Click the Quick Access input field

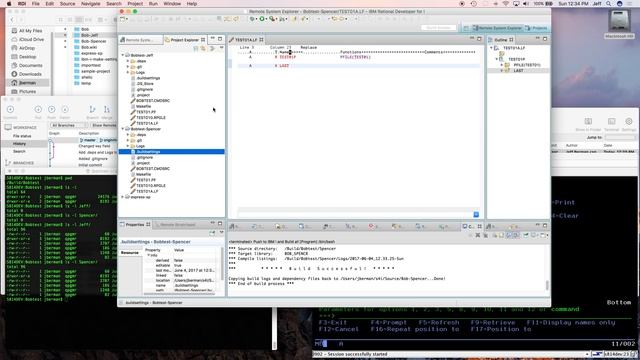click(x=439, y=28)
